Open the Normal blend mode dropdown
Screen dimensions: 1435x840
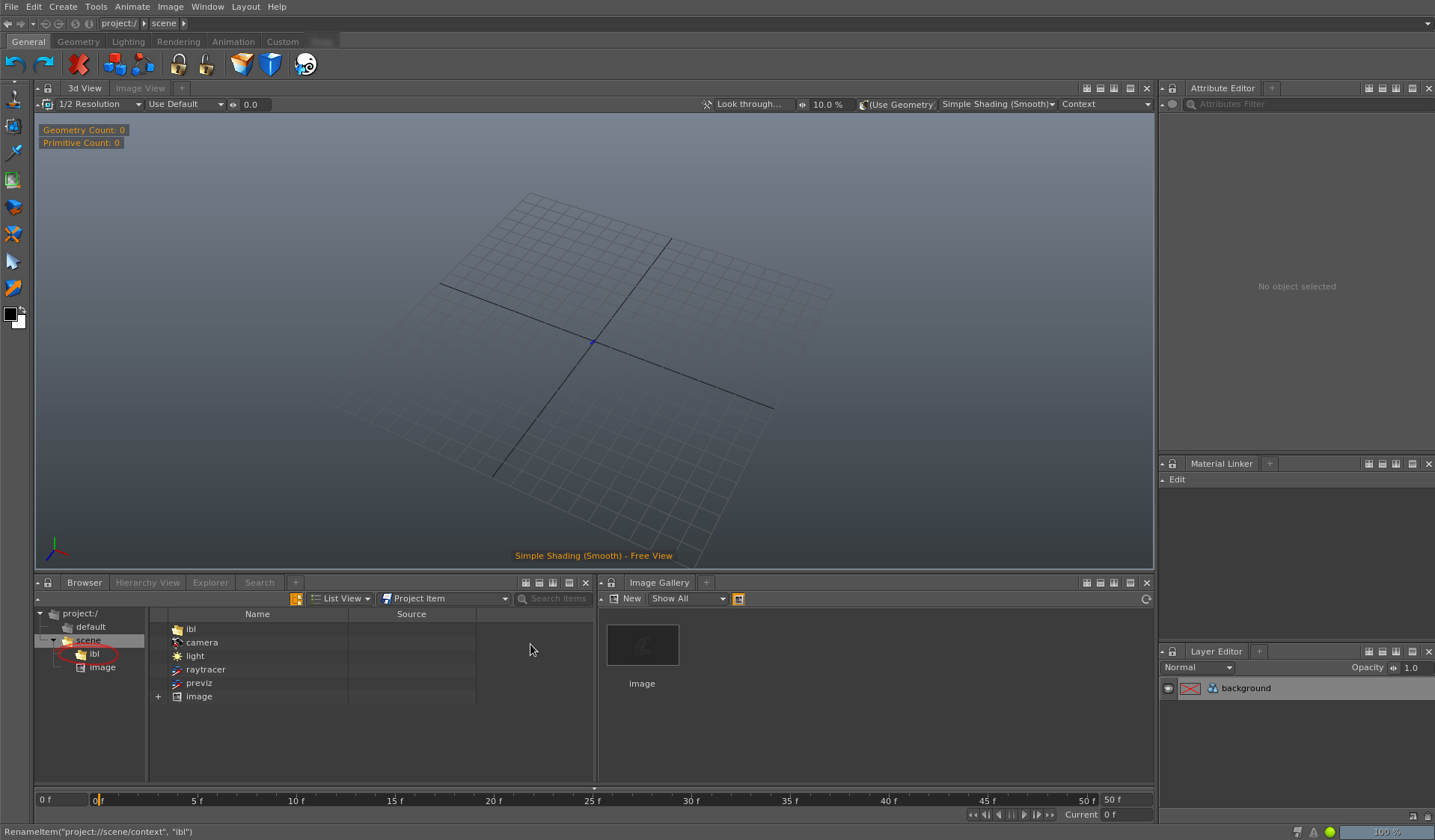point(1197,668)
